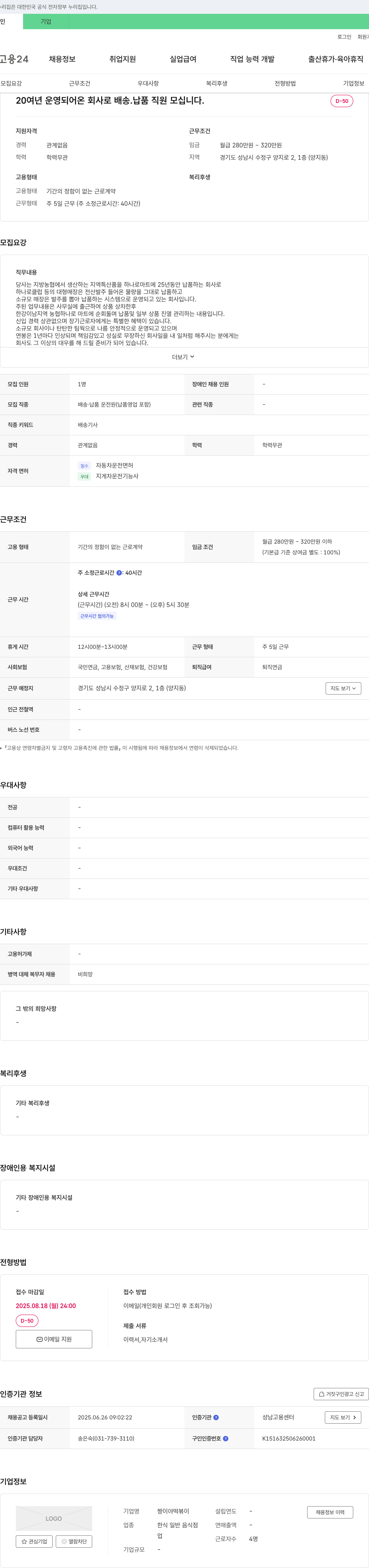This screenshot has width=369, height=1568.
Task: Click the job title starting with 20여년 운영되어온 회사로
Action: pos(110,101)
